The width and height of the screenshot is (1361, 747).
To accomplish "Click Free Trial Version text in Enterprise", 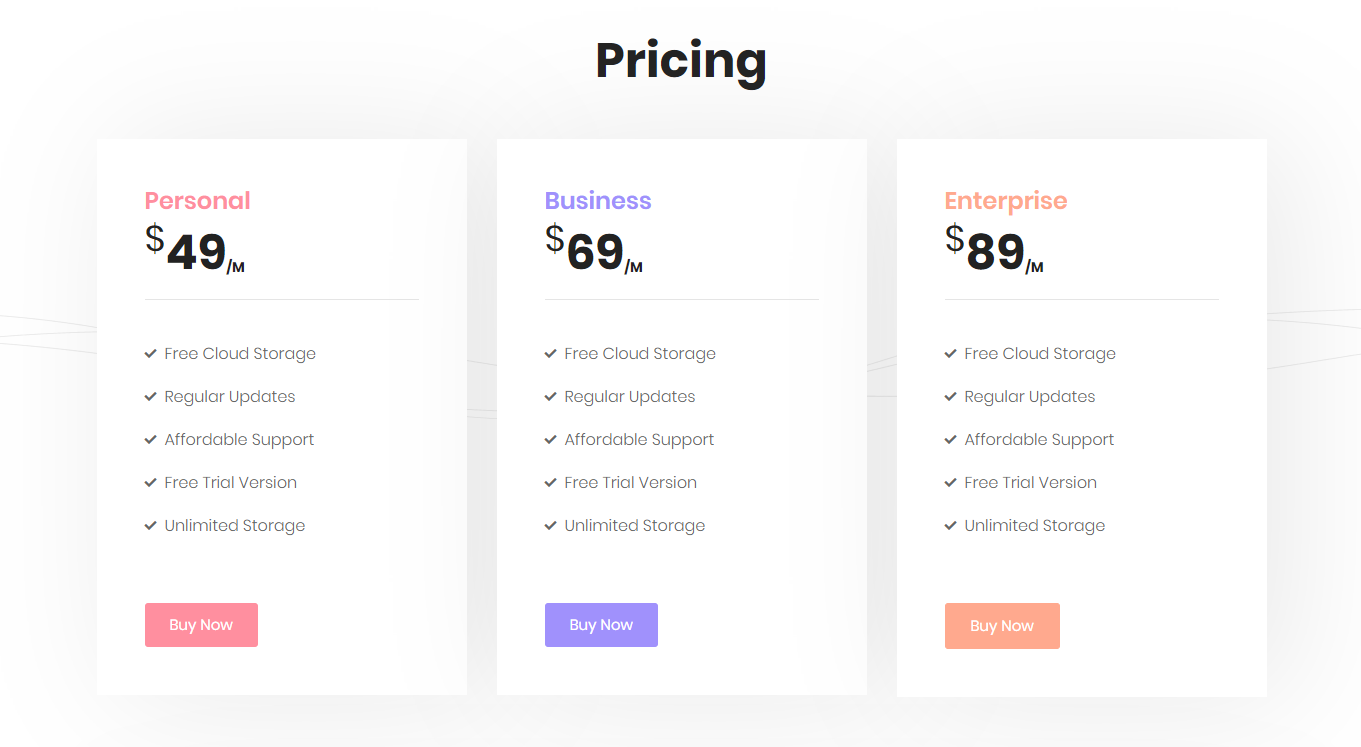I will click(1031, 482).
